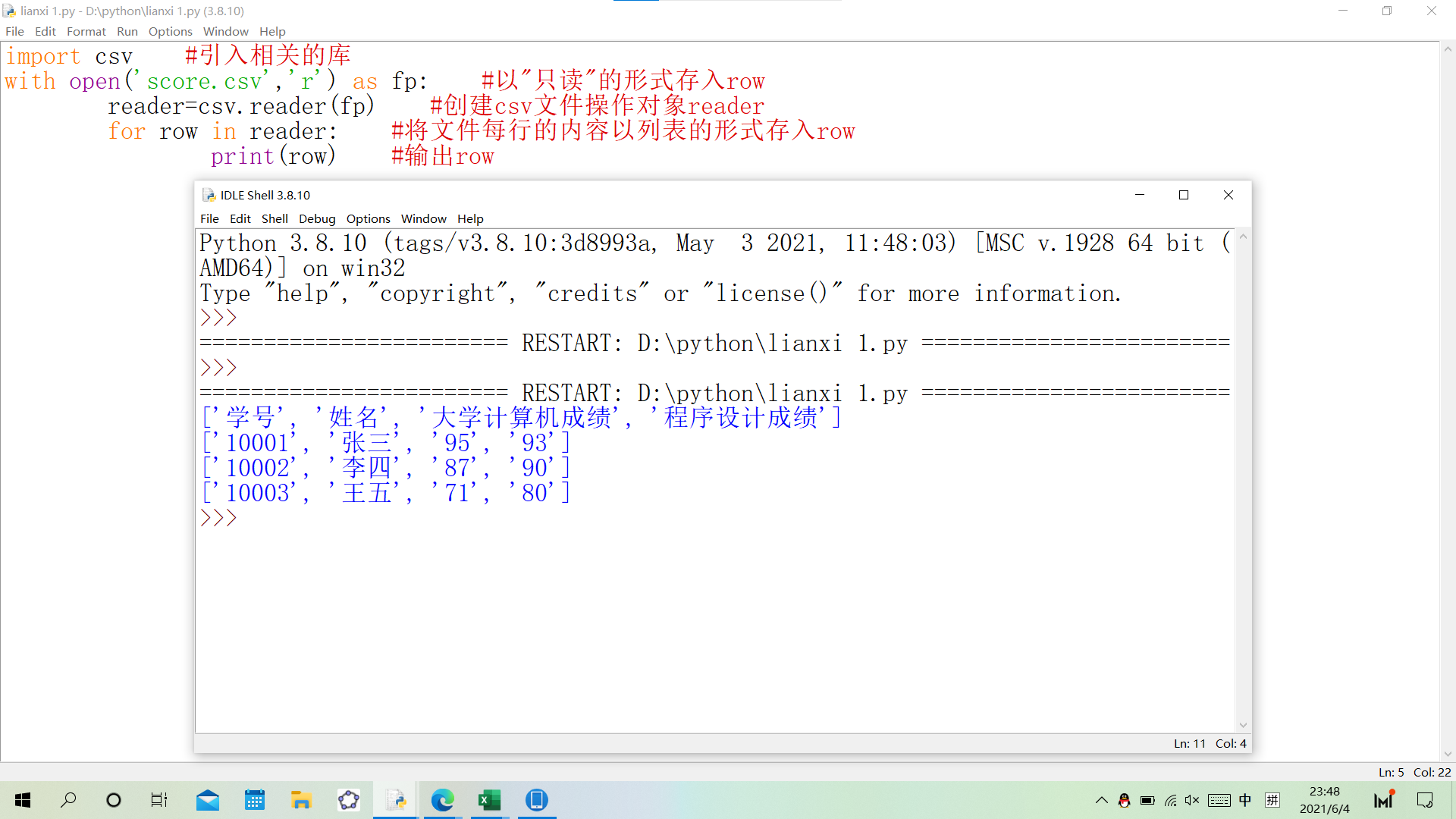Click IDLE Shell vertical scrollbar
The image size is (1456, 819).
tap(1242, 480)
